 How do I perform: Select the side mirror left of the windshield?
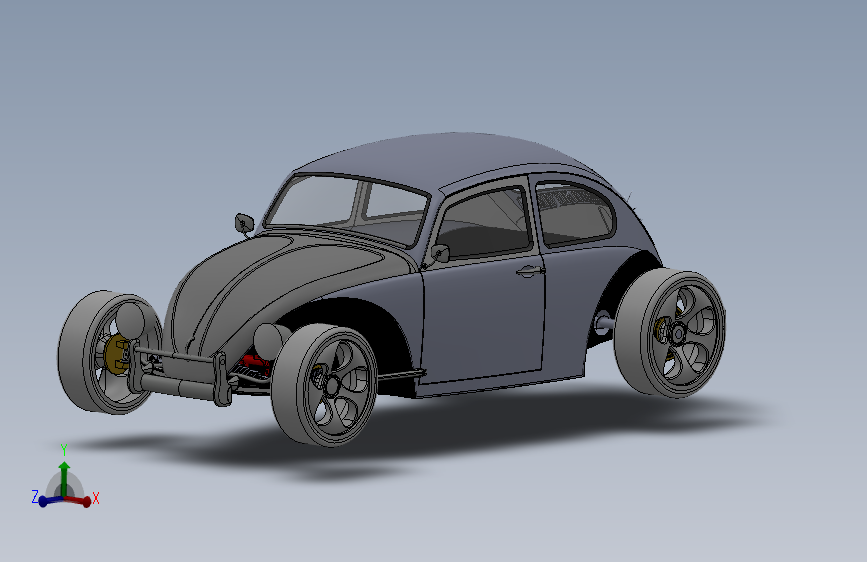click(x=244, y=223)
